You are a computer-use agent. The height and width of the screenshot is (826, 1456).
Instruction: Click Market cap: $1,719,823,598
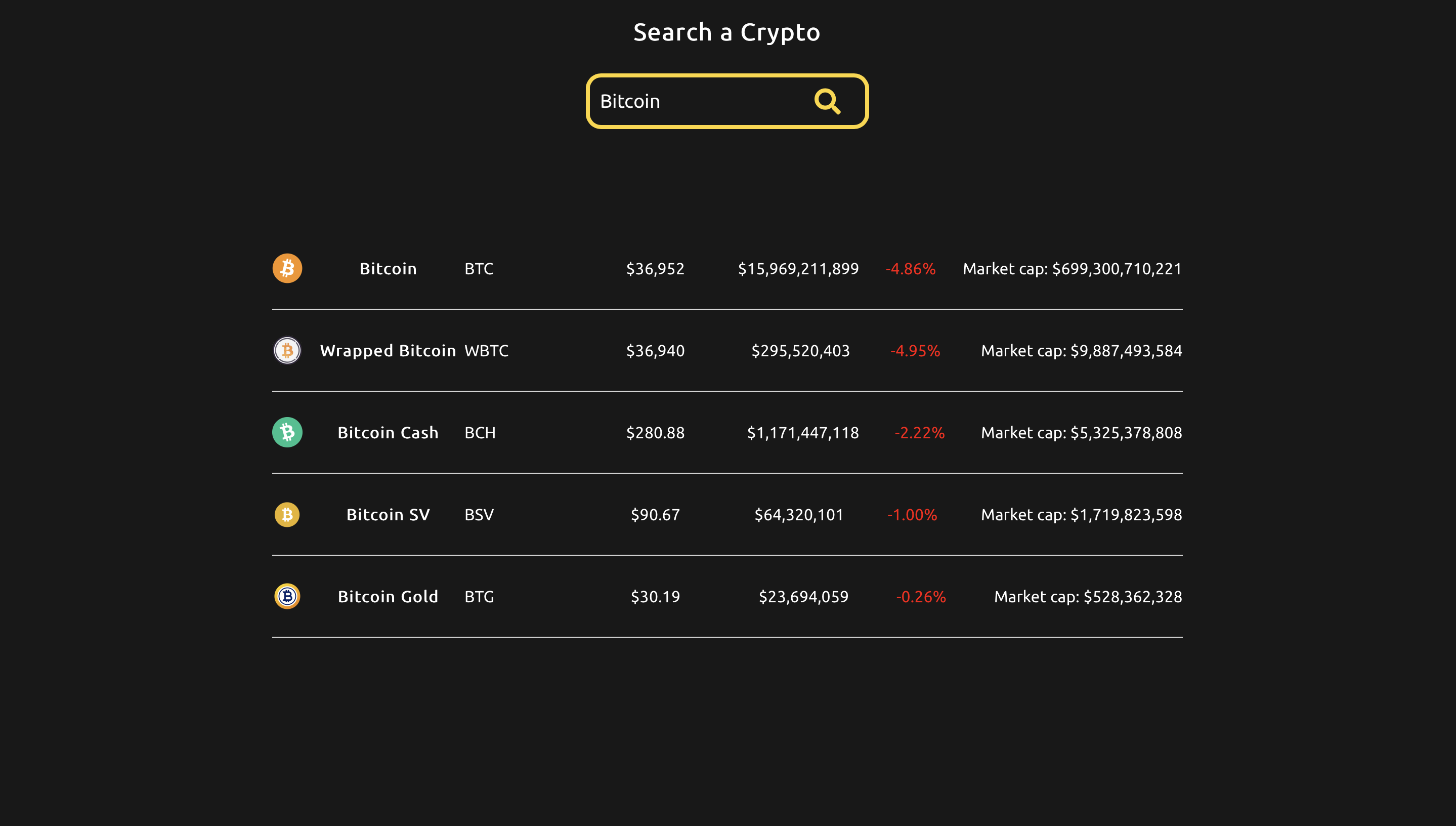pyautogui.click(x=1082, y=515)
